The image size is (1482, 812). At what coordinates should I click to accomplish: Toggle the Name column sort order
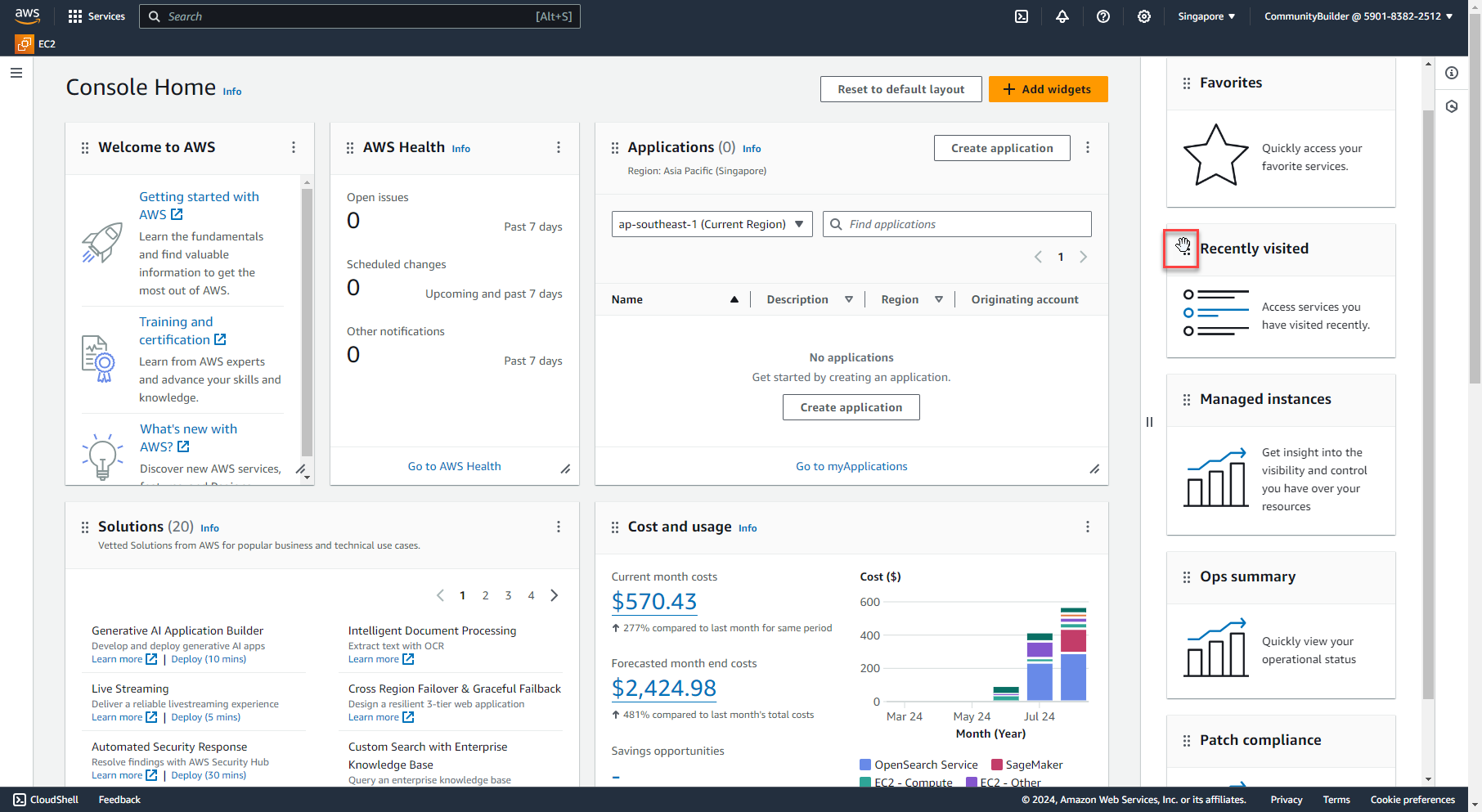point(734,299)
